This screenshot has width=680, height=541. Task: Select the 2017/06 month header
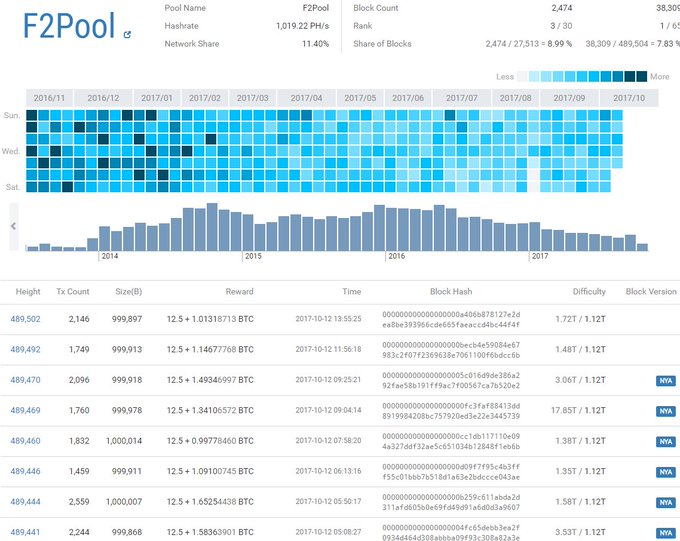pos(408,98)
